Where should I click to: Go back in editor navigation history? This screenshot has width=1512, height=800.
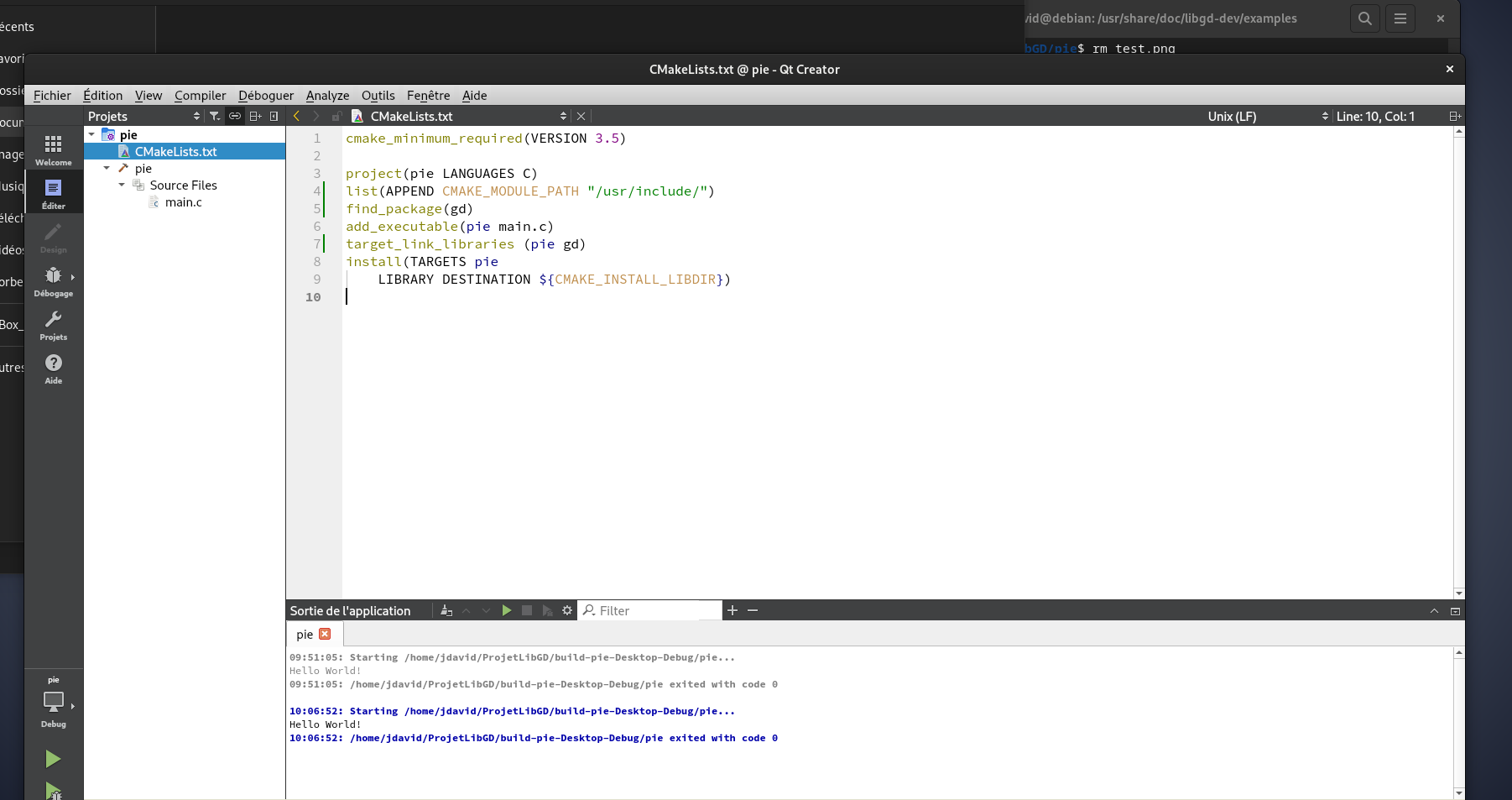(296, 116)
